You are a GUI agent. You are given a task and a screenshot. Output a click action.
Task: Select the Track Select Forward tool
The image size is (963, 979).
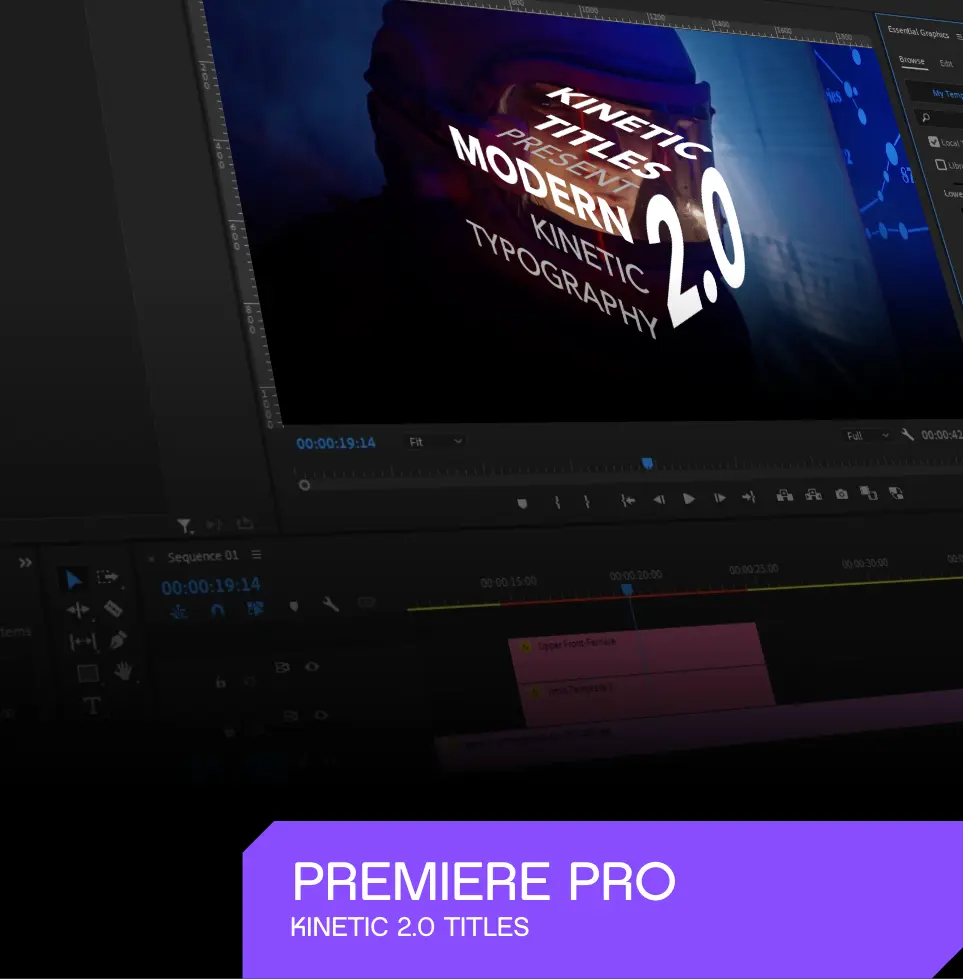[107, 577]
